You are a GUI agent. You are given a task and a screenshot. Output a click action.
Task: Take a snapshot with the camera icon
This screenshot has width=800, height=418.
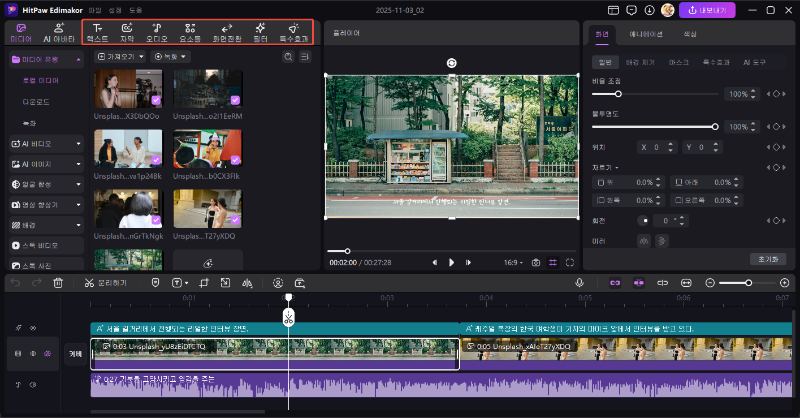click(x=536, y=262)
